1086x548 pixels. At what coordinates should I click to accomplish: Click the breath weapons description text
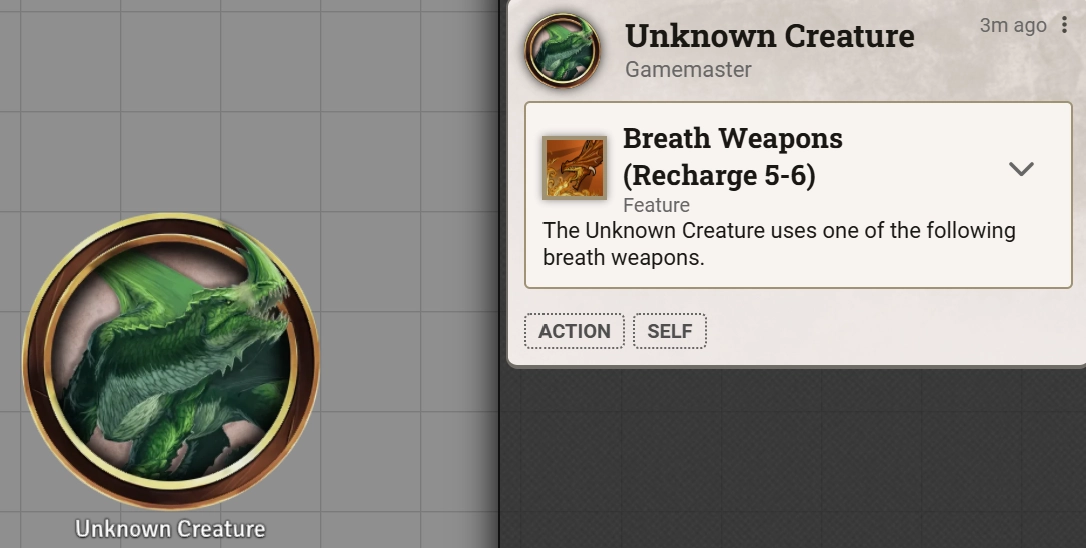coord(779,244)
